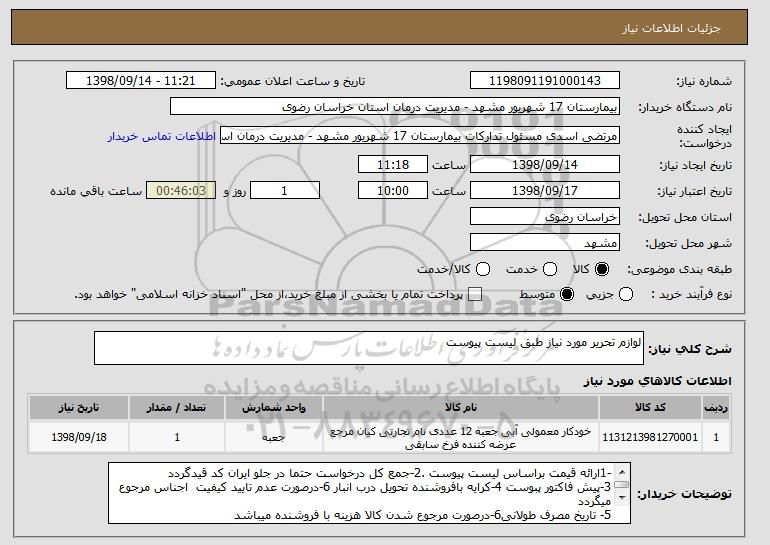The height and width of the screenshot is (545, 770).
Task: Click the remaining time countdown 00:46:03
Action: pyautogui.click(x=181, y=191)
